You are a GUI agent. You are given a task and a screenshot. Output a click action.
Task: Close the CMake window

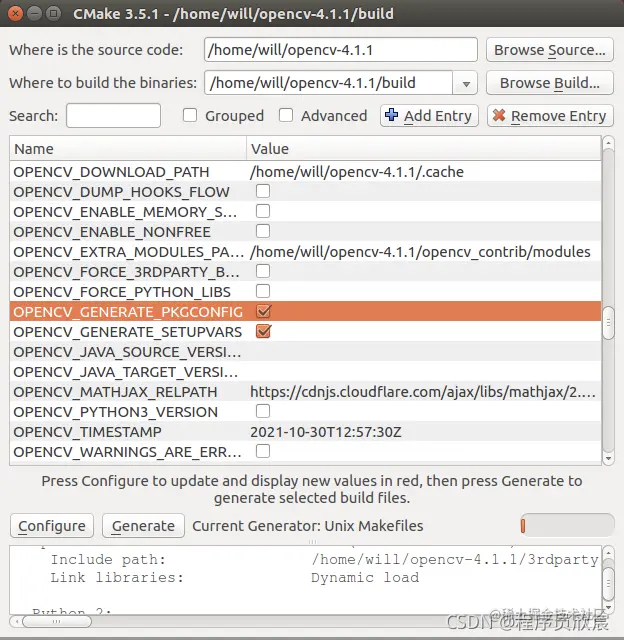[x=16, y=13]
